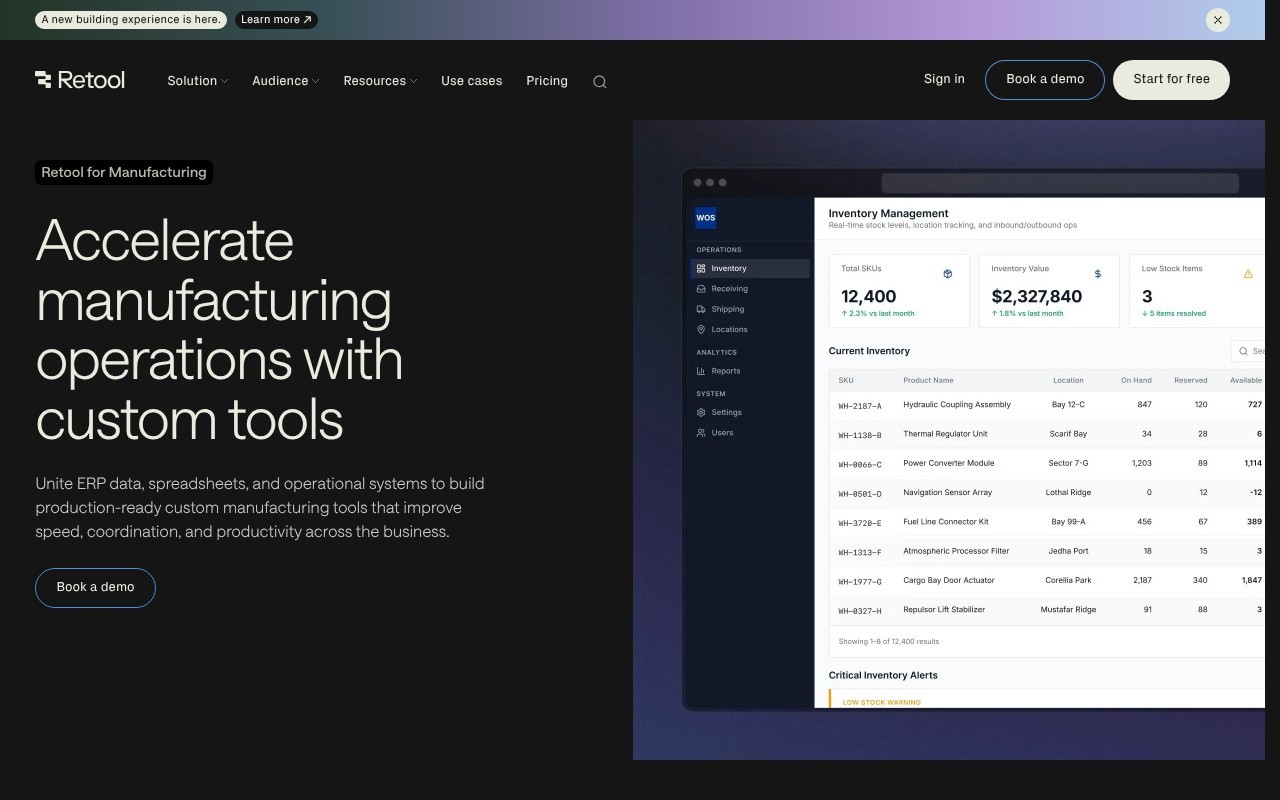The height and width of the screenshot is (800, 1280).
Task: Click the Total SKUs cube icon
Action: (948, 274)
